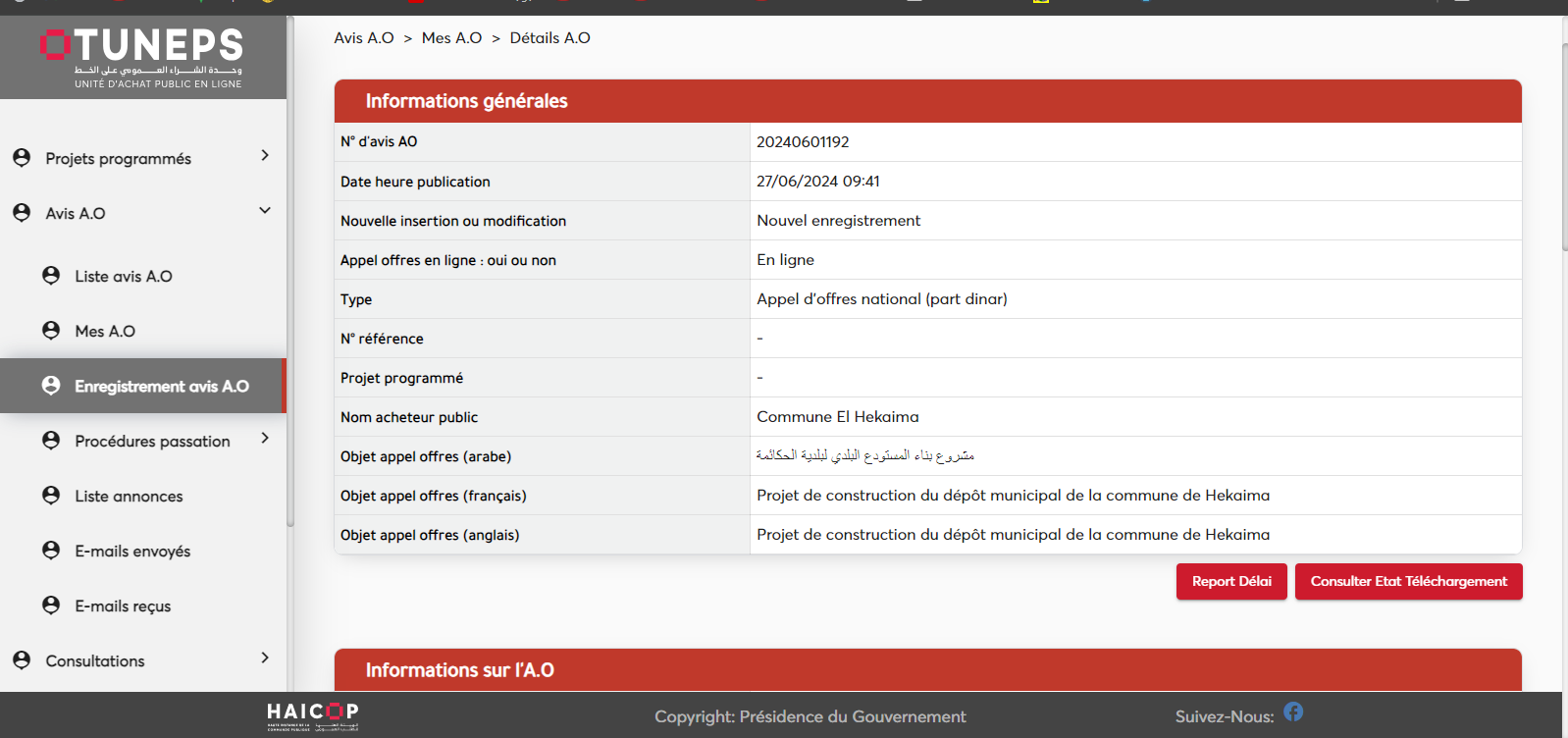Open Avis A.O menu item
This screenshot has width=1568, height=738.
[x=76, y=214]
